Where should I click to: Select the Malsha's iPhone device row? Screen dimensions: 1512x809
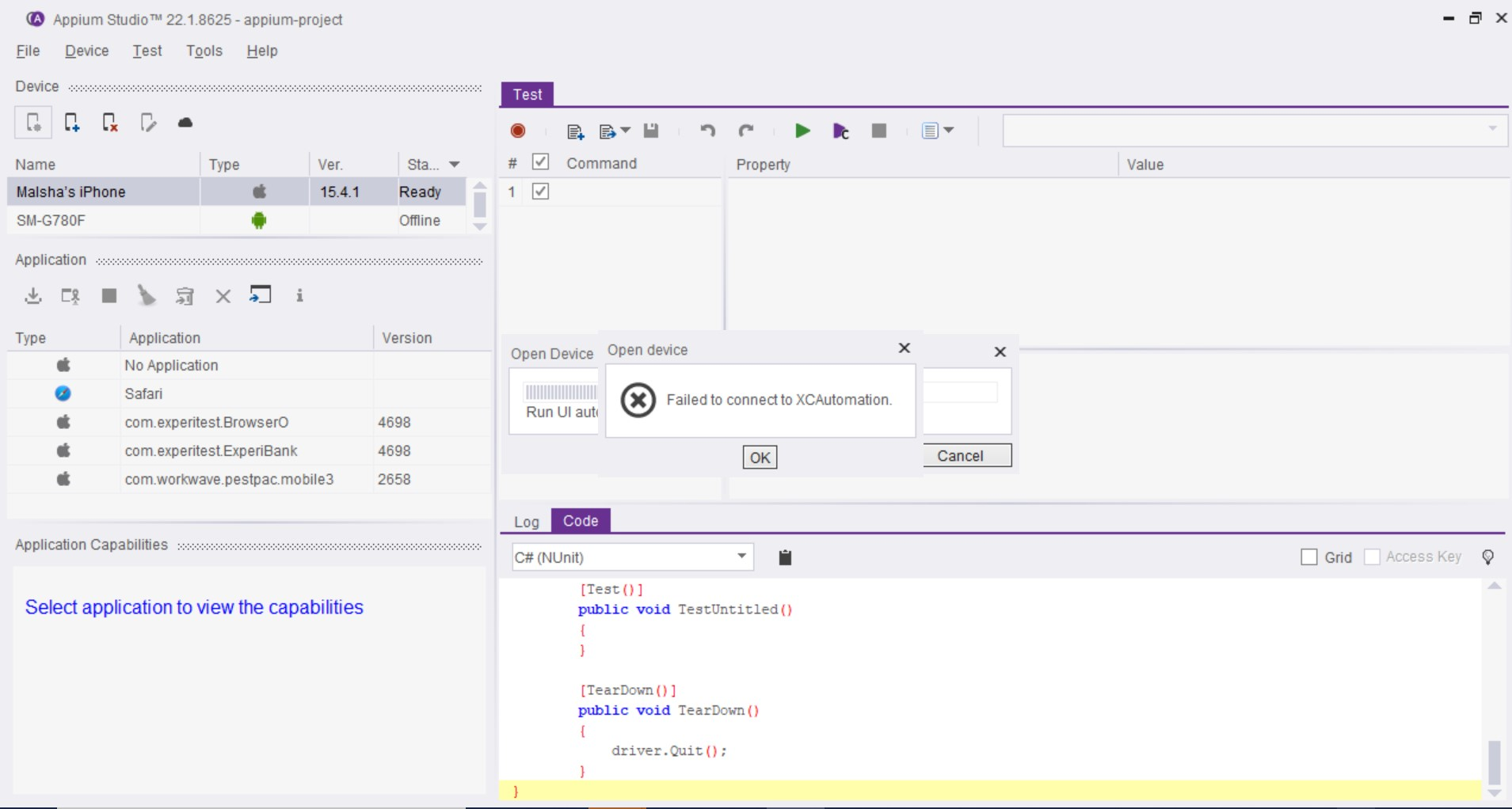pyautogui.click(x=238, y=192)
